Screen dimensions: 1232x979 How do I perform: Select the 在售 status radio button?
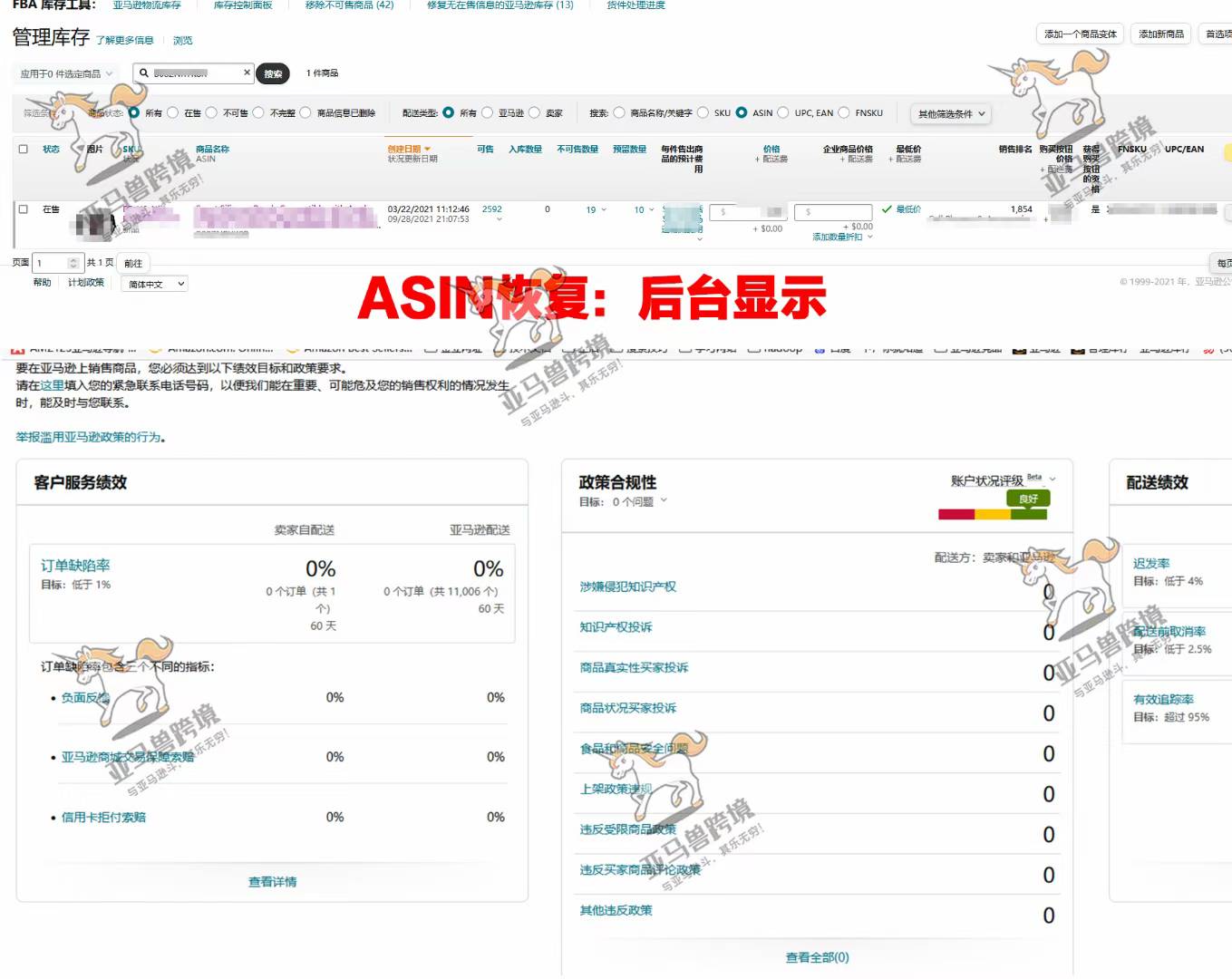(x=173, y=113)
